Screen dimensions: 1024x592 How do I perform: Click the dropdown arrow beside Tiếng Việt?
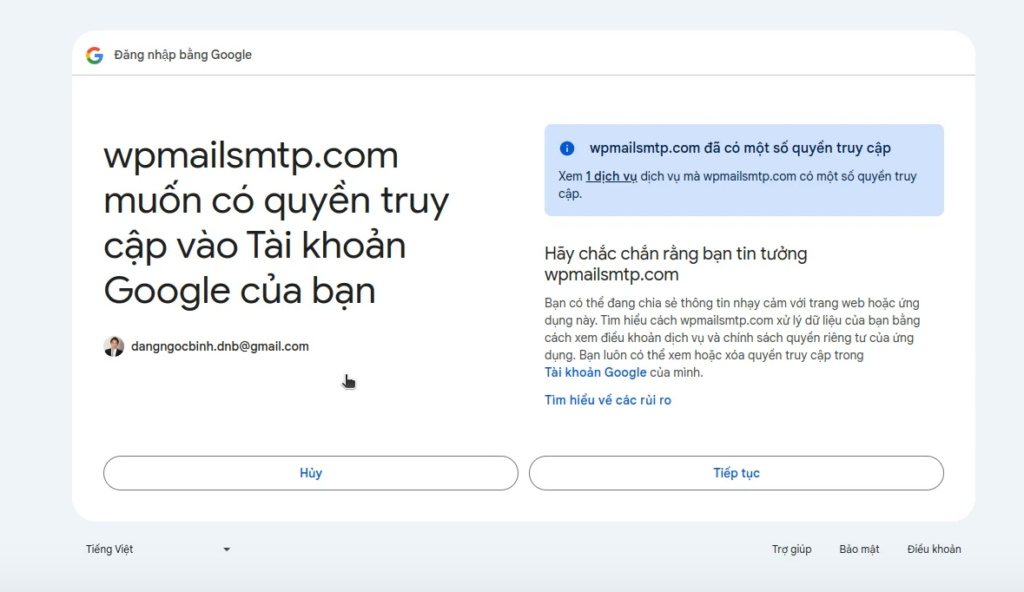point(227,549)
